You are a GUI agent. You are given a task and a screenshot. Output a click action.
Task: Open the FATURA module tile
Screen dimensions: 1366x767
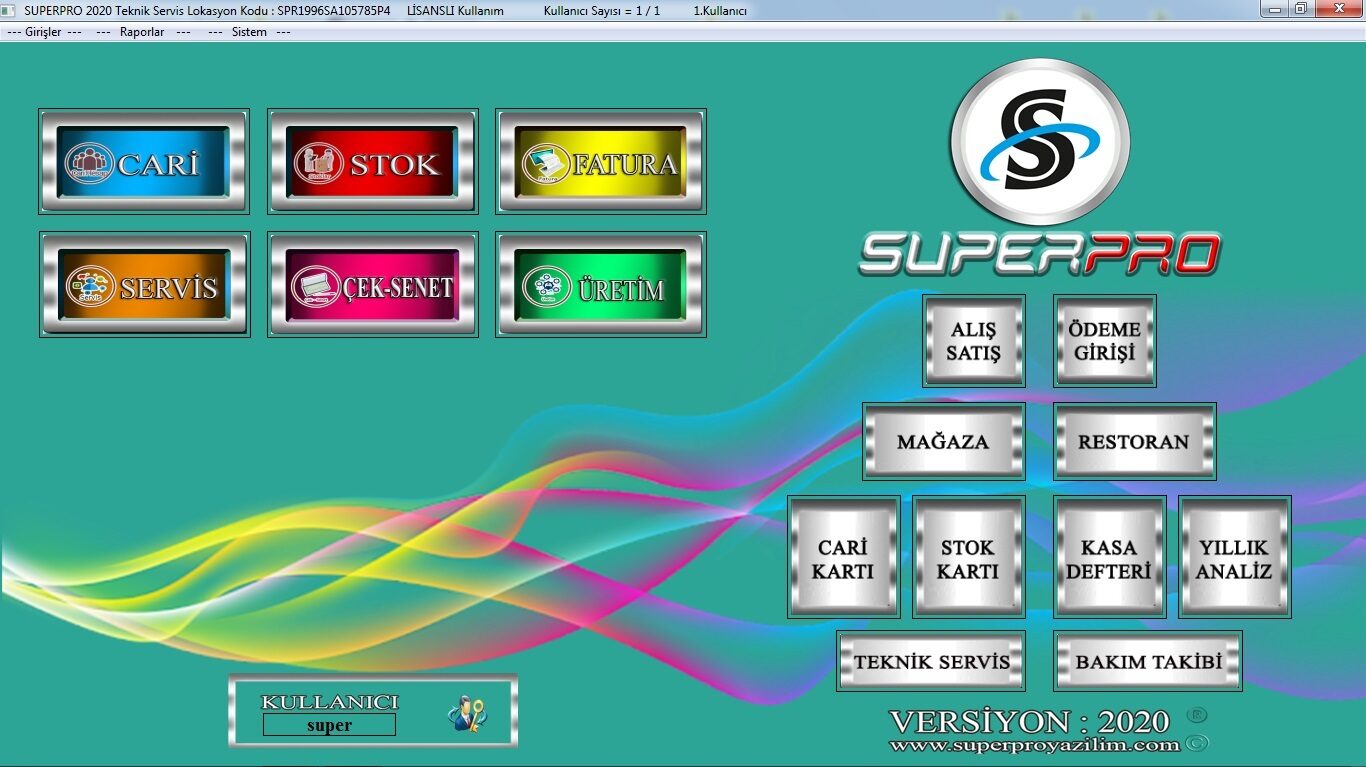point(601,162)
